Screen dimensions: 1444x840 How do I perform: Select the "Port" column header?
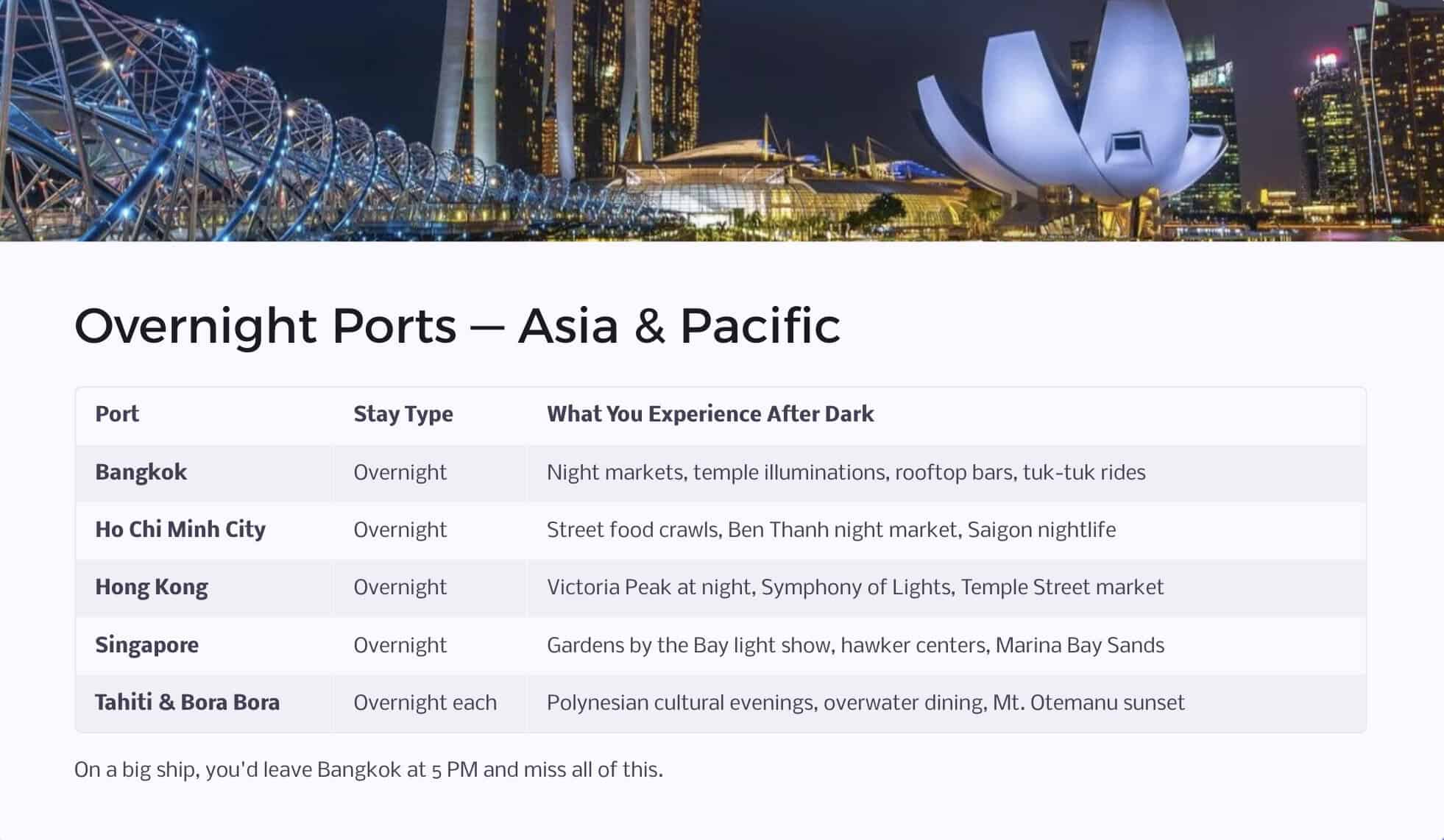point(117,414)
